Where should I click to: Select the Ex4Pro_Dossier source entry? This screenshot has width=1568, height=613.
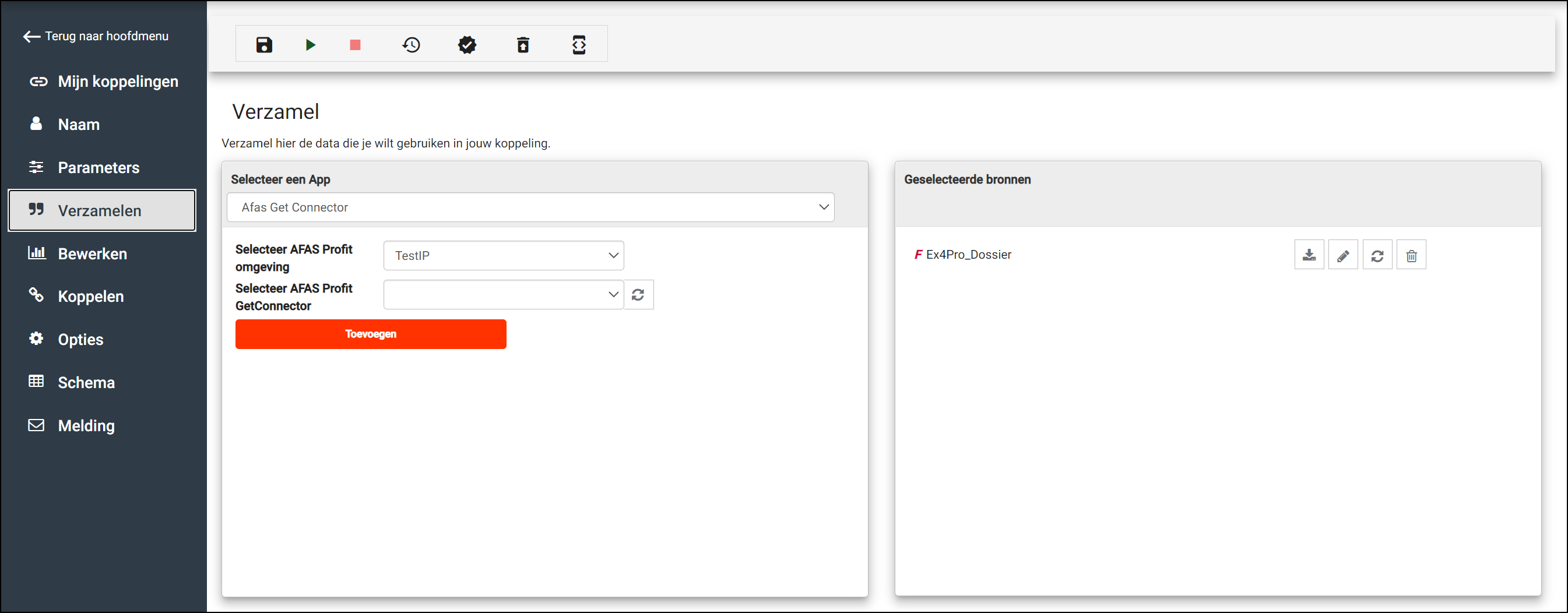tap(968, 255)
